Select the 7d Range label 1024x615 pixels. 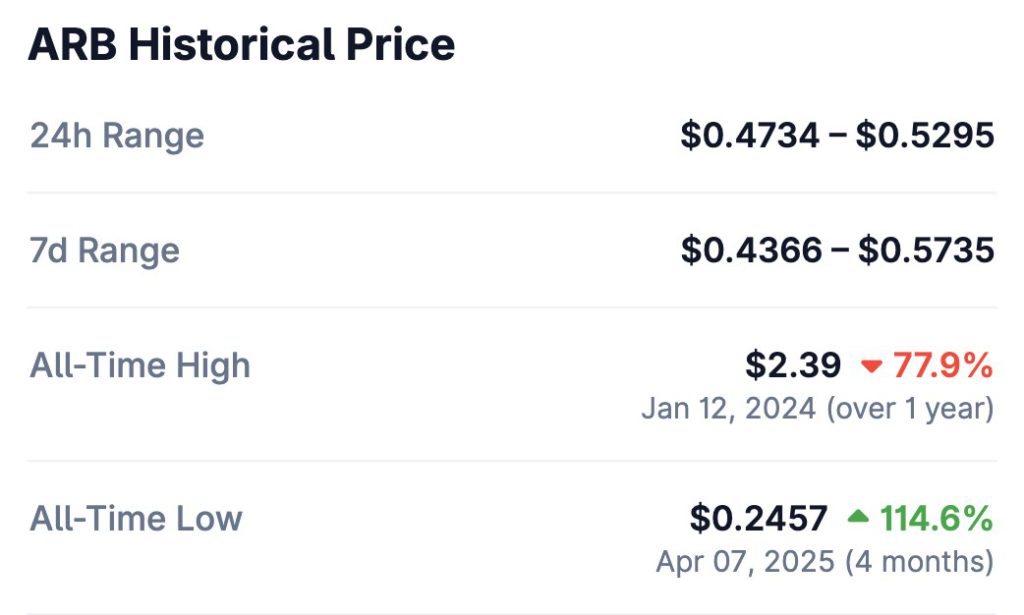(105, 250)
